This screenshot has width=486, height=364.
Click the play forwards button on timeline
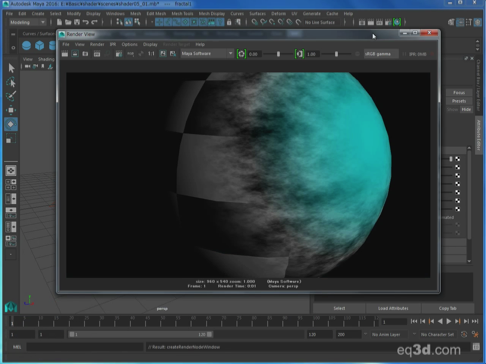(x=449, y=321)
